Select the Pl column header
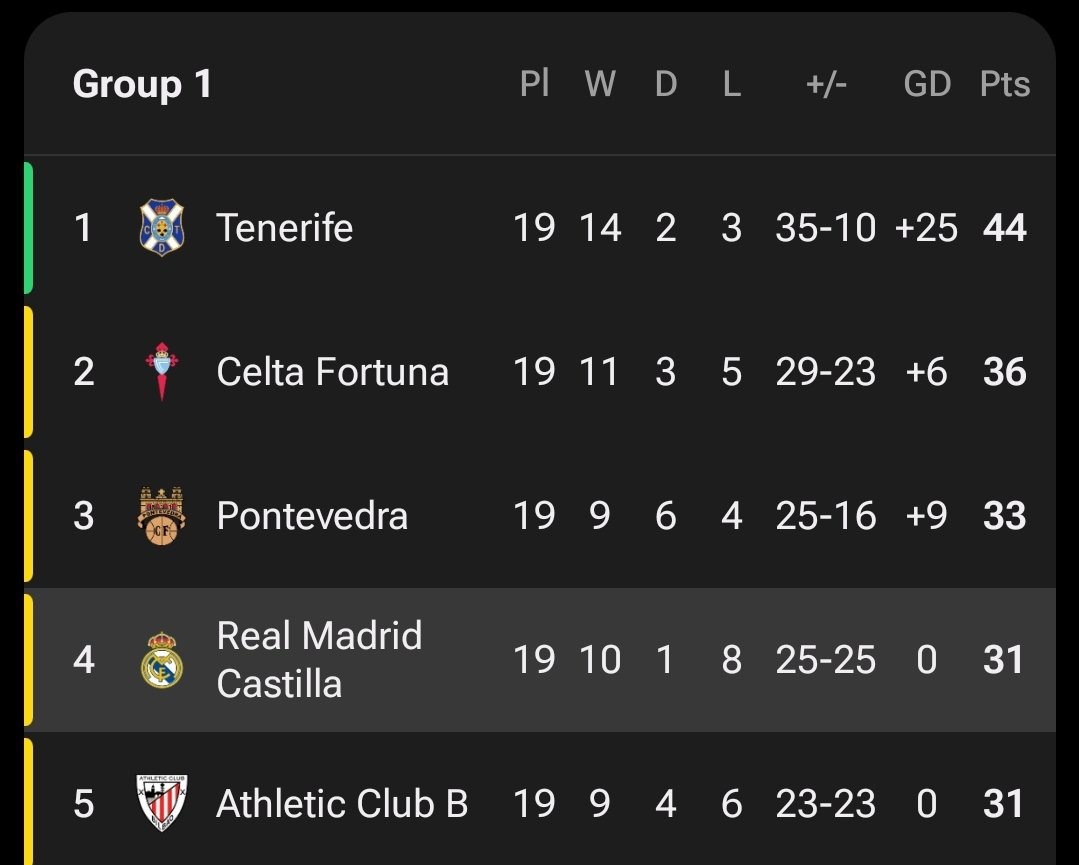Image resolution: width=1079 pixels, height=865 pixels. point(535,84)
